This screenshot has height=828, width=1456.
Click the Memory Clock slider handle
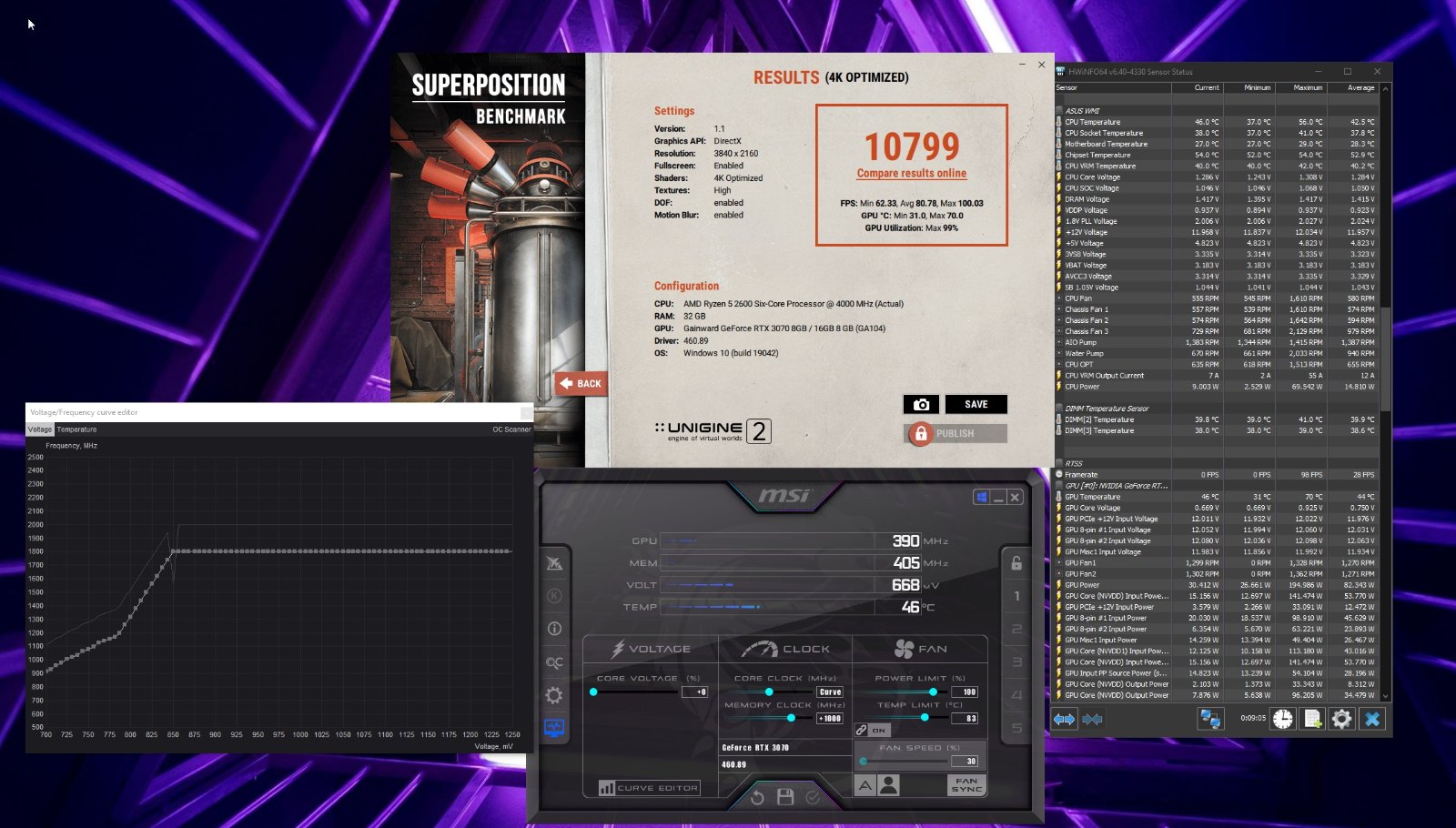(x=791, y=718)
